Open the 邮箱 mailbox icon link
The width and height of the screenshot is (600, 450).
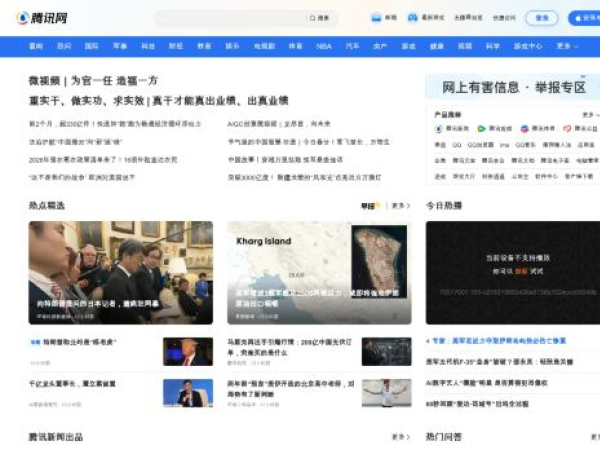pos(384,18)
